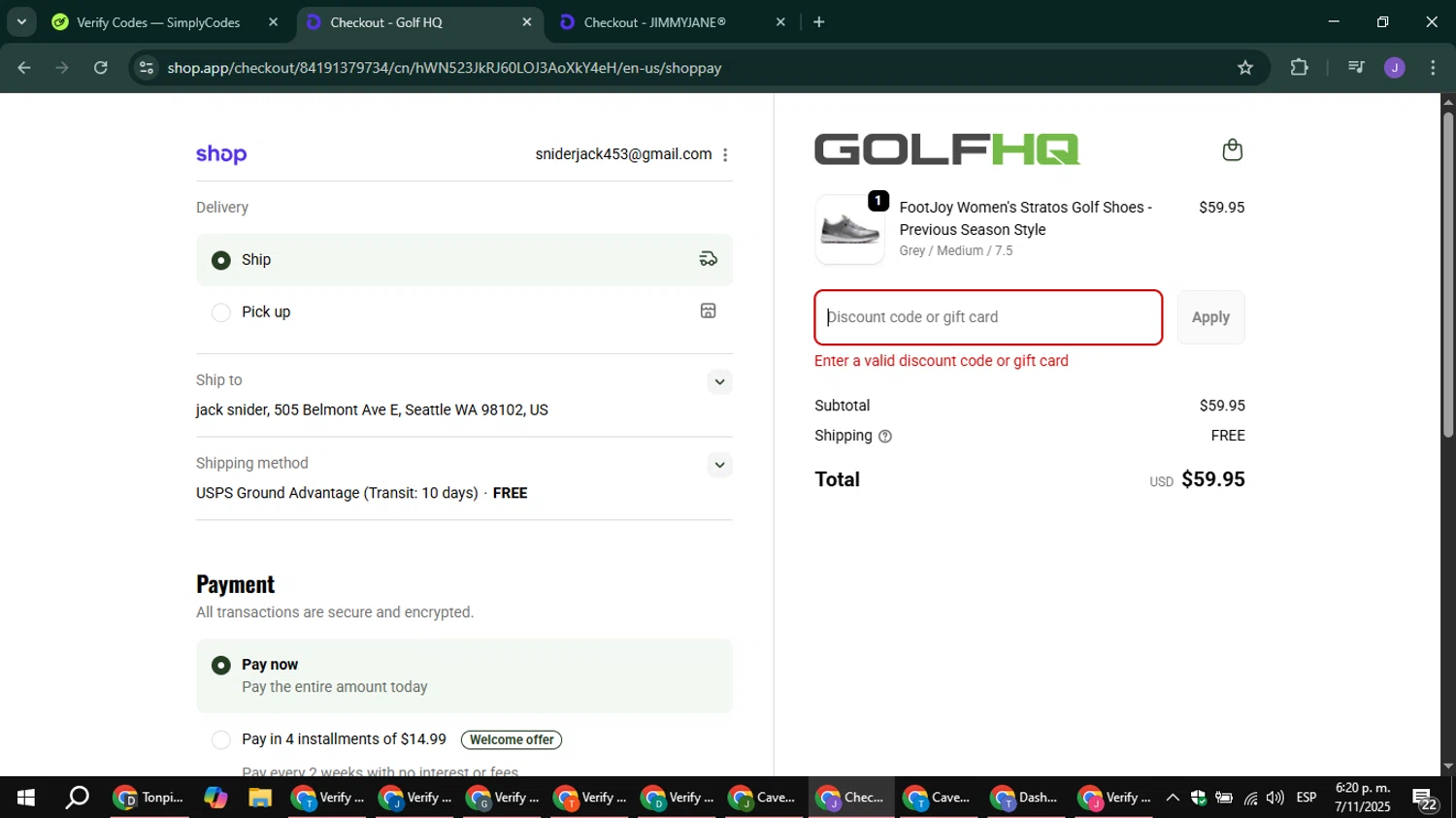Viewport: 1456px width, 818px height.
Task: Click the USPS Ground Advantage shipping text
Action: [337, 493]
